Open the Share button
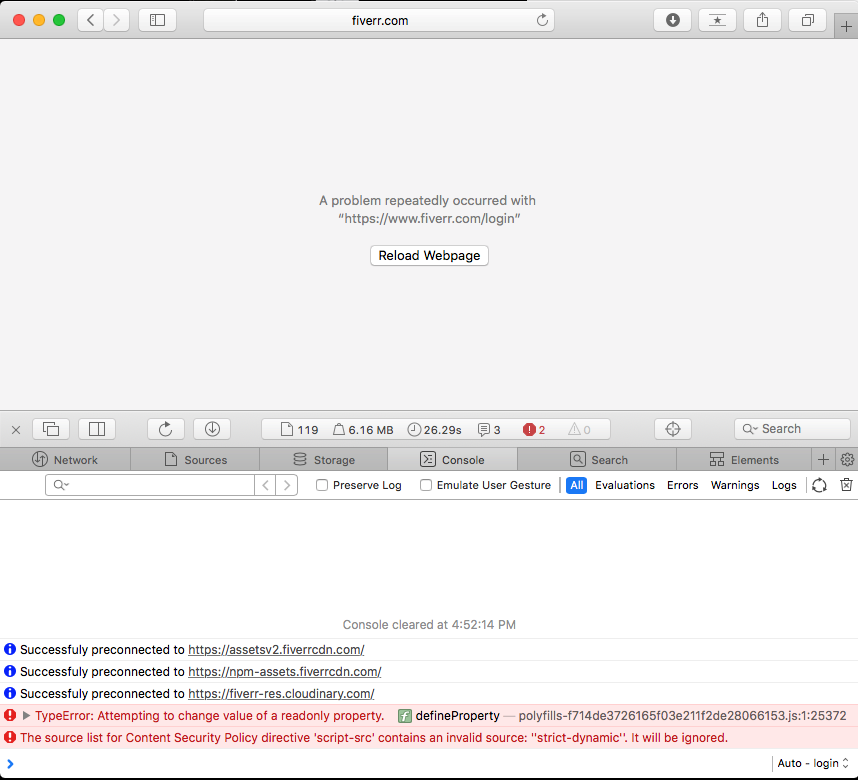Screen dimensions: 858x780 tap(762, 21)
